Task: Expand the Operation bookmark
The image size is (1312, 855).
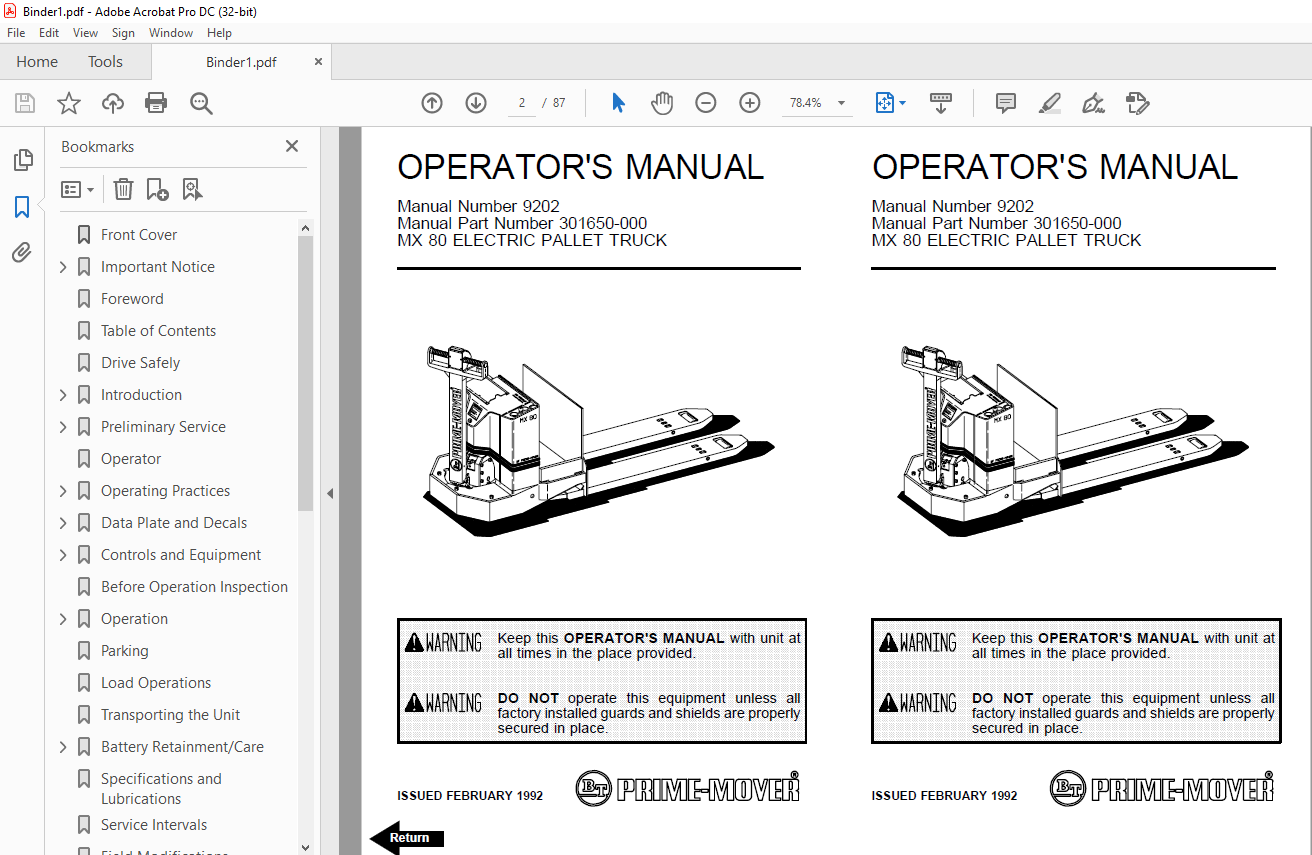Action: tap(63, 619)
